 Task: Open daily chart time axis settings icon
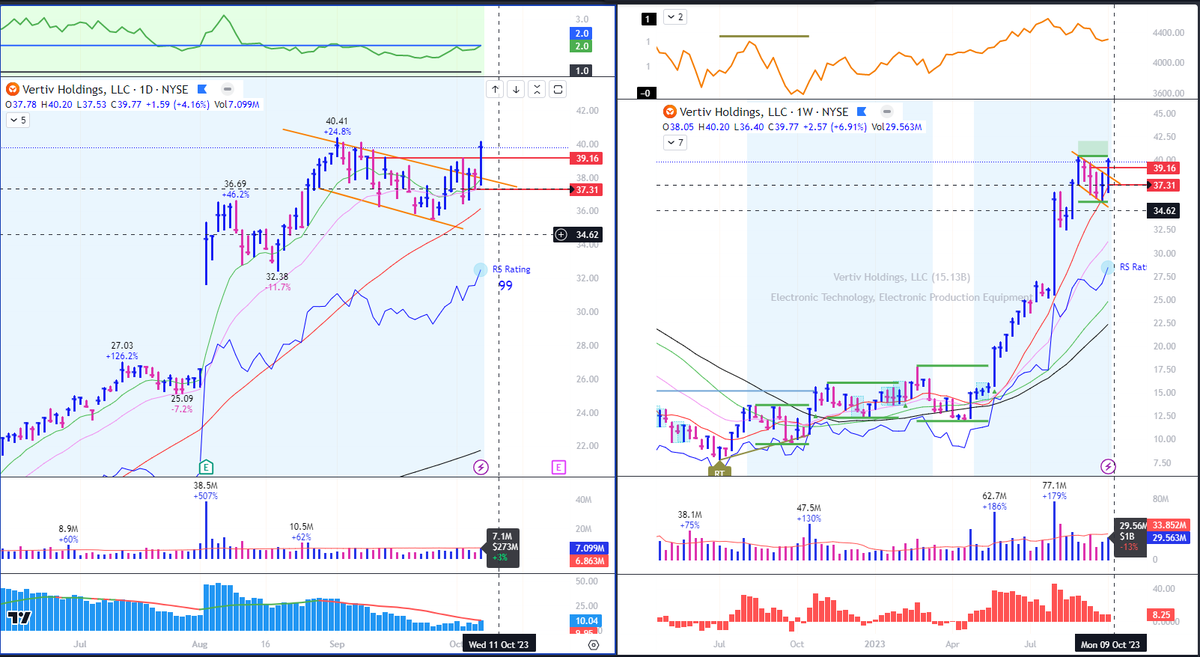tap(595, 646)
